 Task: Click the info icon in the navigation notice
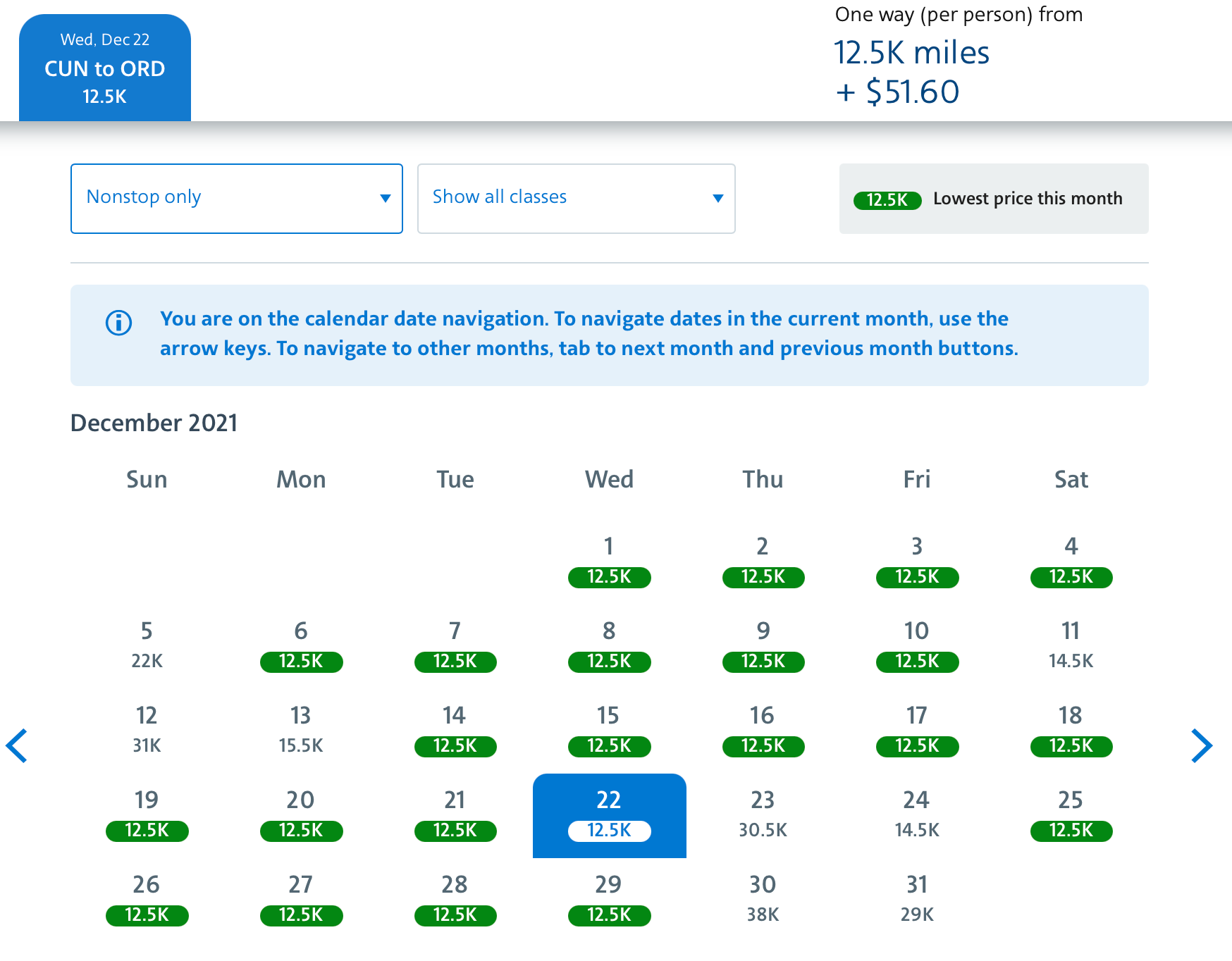(118, 323)
